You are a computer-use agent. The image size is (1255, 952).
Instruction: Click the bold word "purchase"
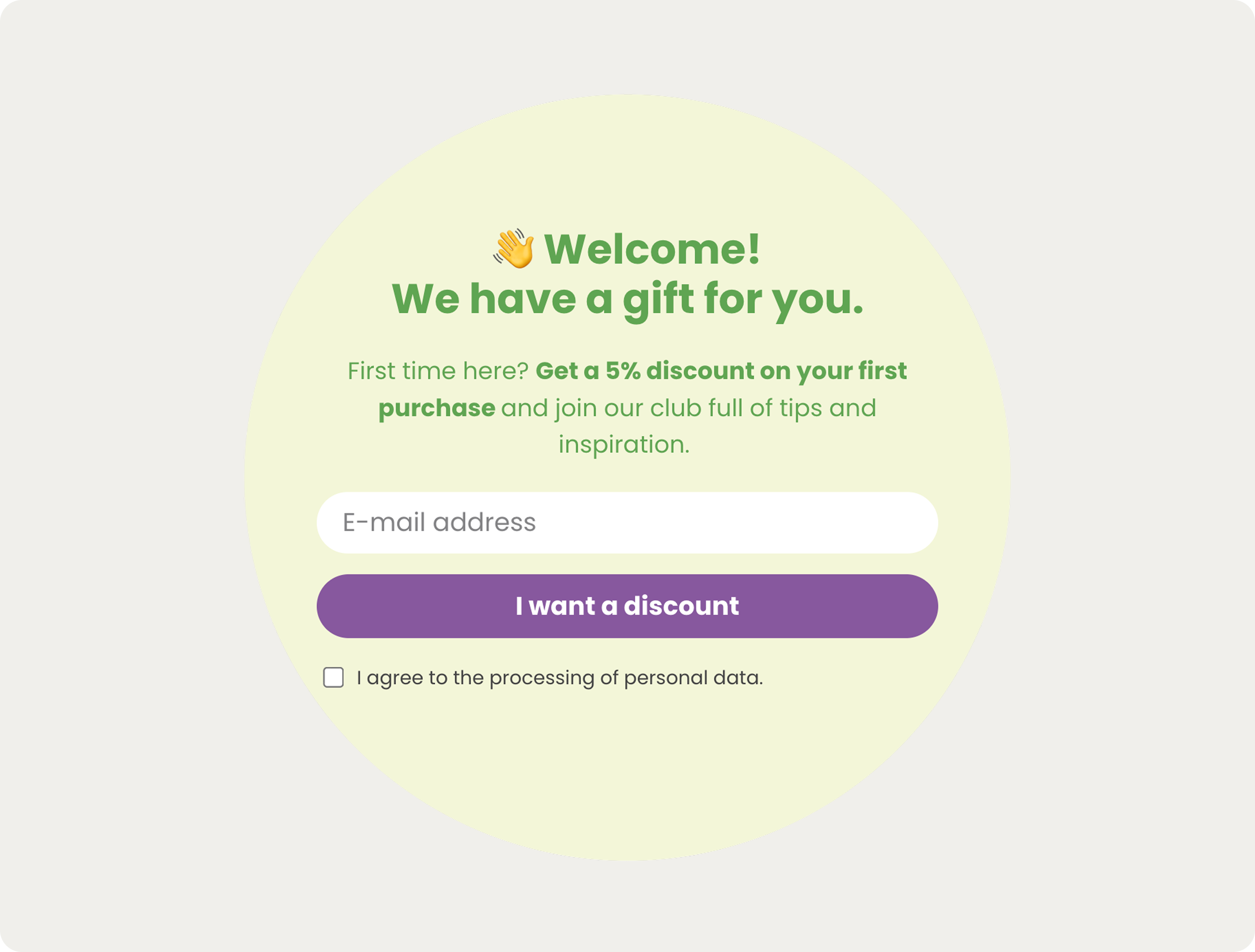436,408
